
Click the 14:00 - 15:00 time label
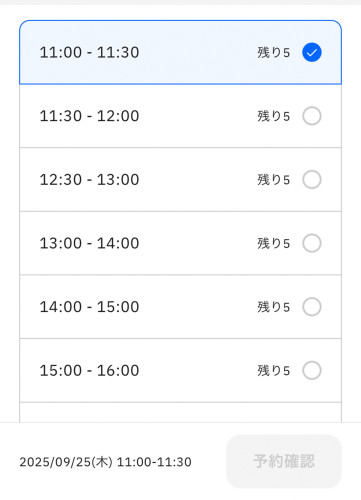click(89, 307)
